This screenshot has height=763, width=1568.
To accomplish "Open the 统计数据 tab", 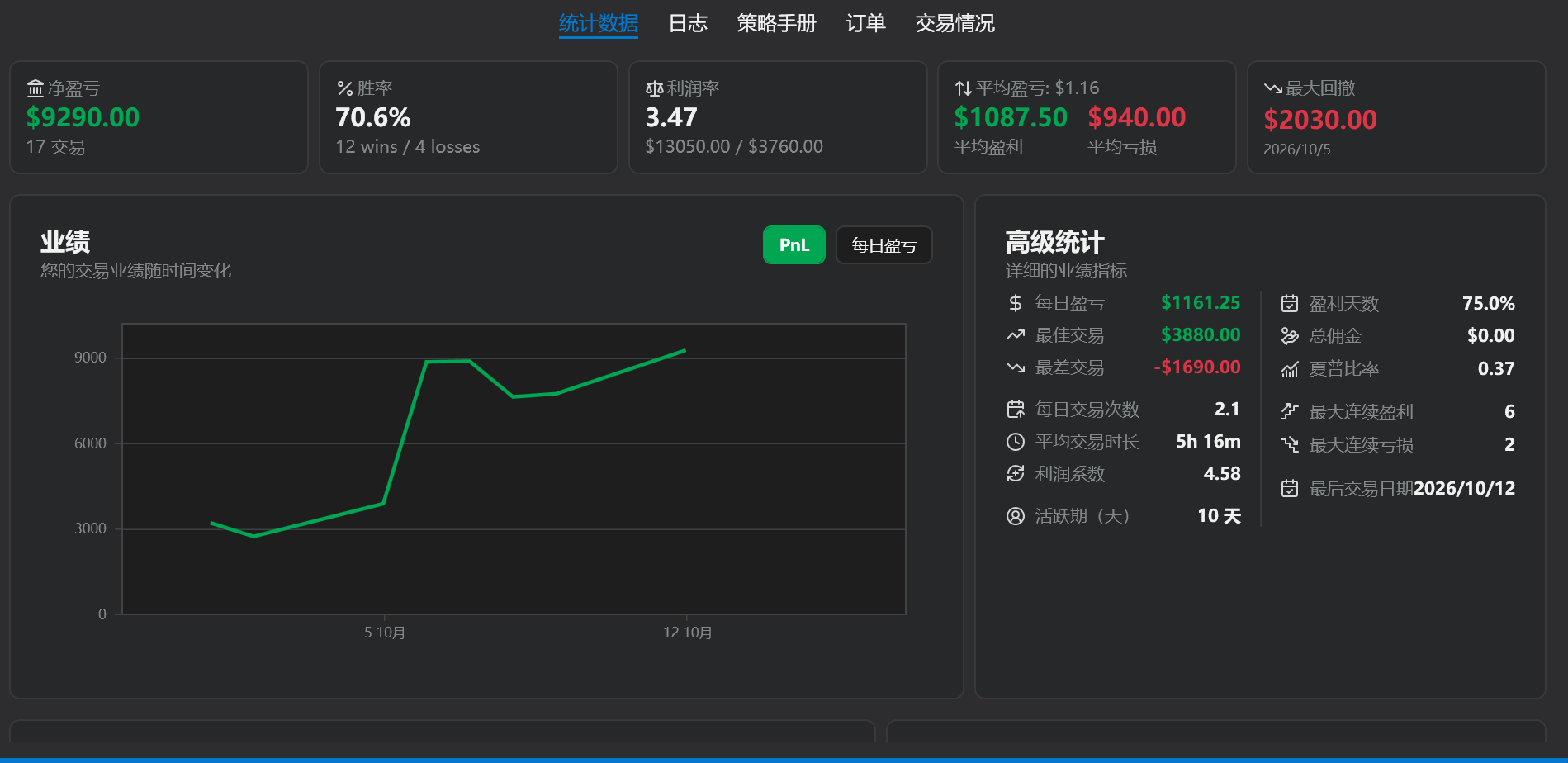I will [598, 23].
